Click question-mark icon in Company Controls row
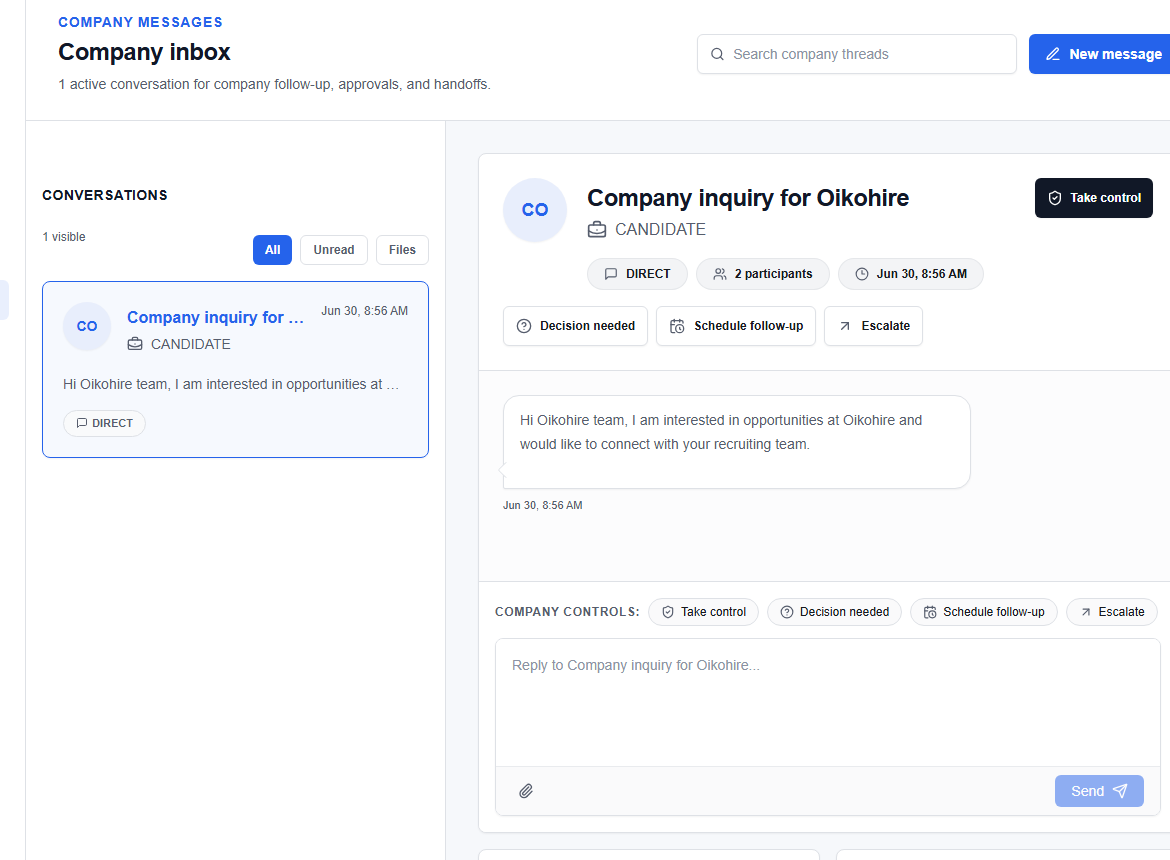 [786, 612]
